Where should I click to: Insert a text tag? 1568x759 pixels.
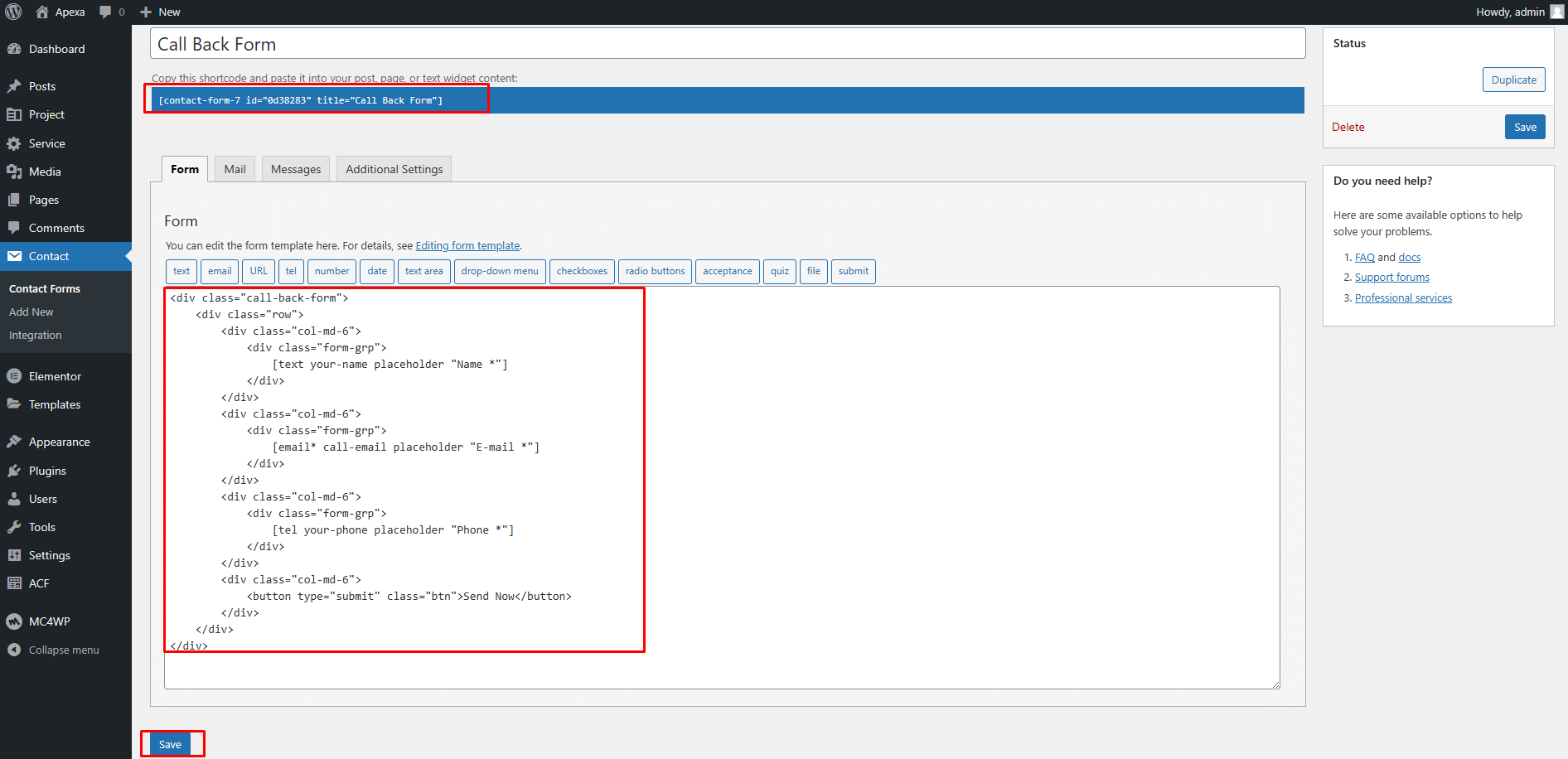pyautogui.click(x=181, y=271)
